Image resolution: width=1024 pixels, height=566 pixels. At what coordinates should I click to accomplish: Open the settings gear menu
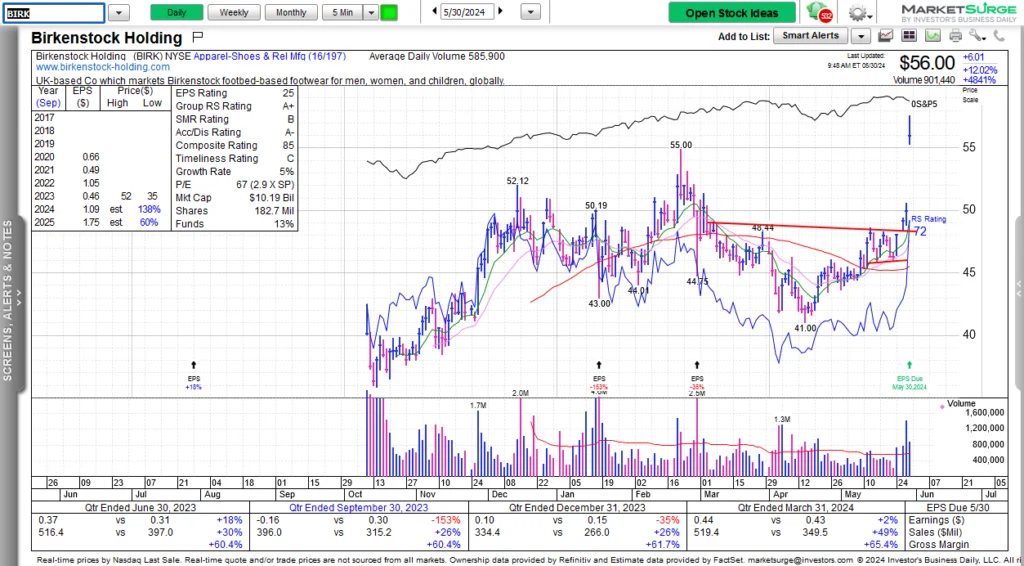coord(857,13)
